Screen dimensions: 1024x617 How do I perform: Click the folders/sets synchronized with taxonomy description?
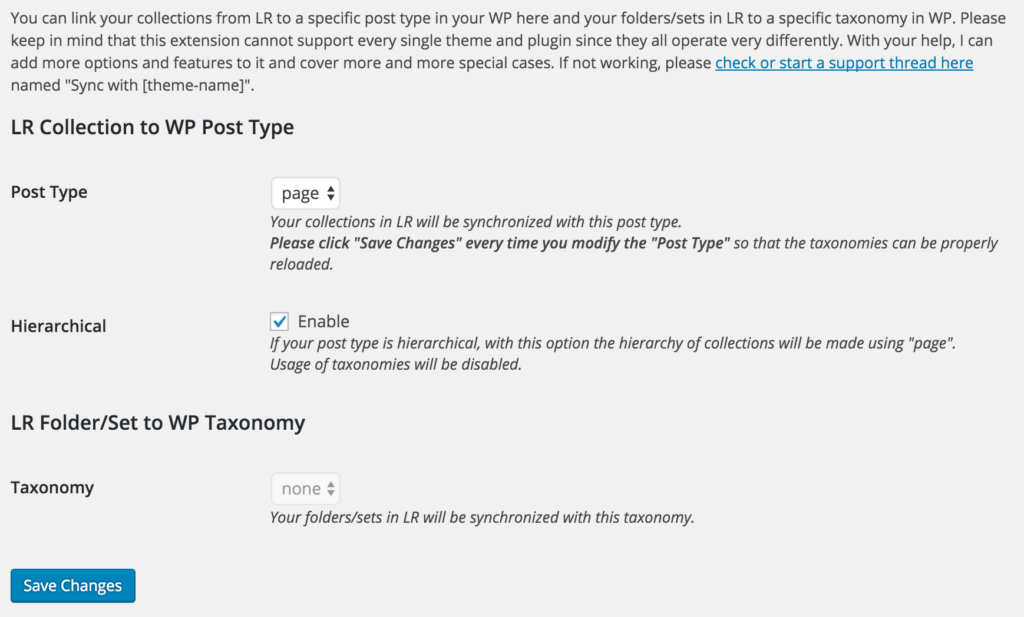[x=481, y=518]
